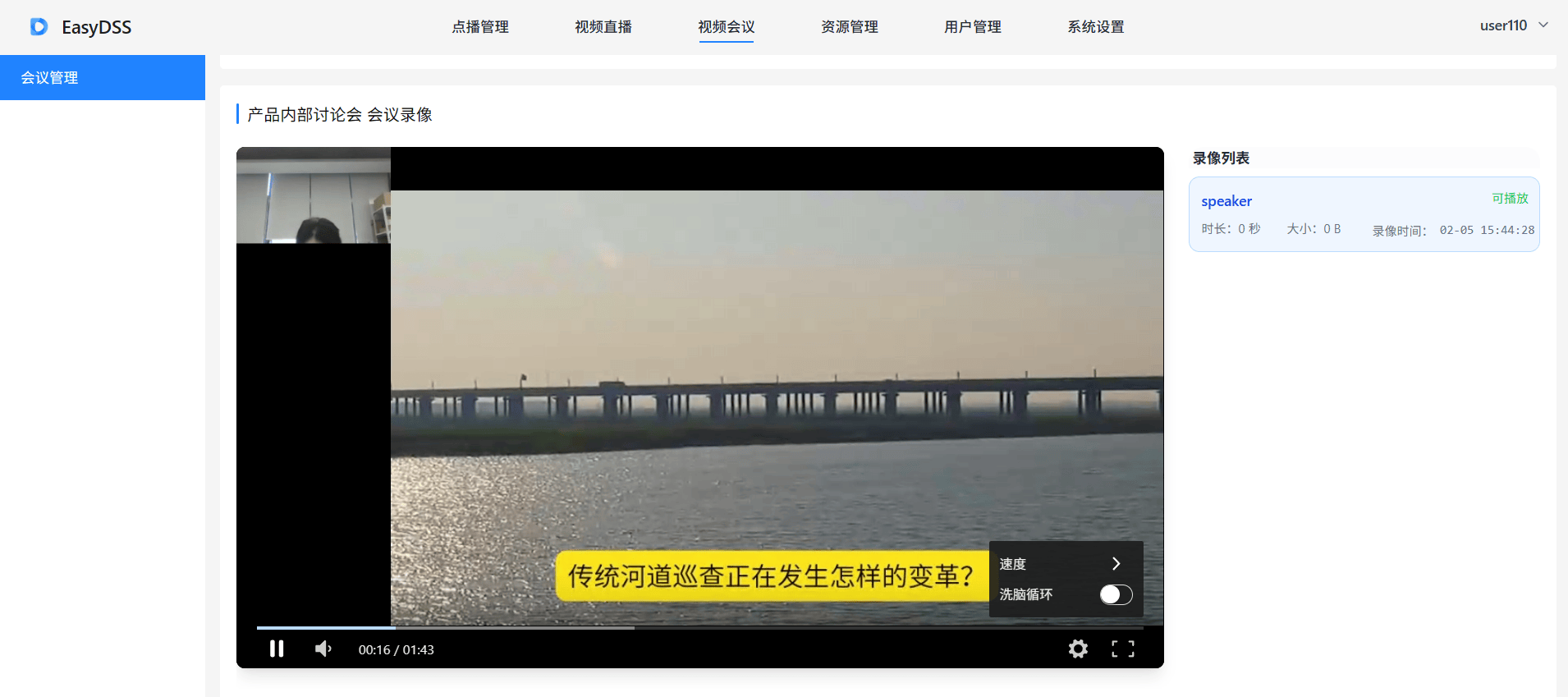Image resolution: width=1568 pixels, height=697 pixels.
Task: Open 系统设置 from the top bar
Action: (1096, 27)
